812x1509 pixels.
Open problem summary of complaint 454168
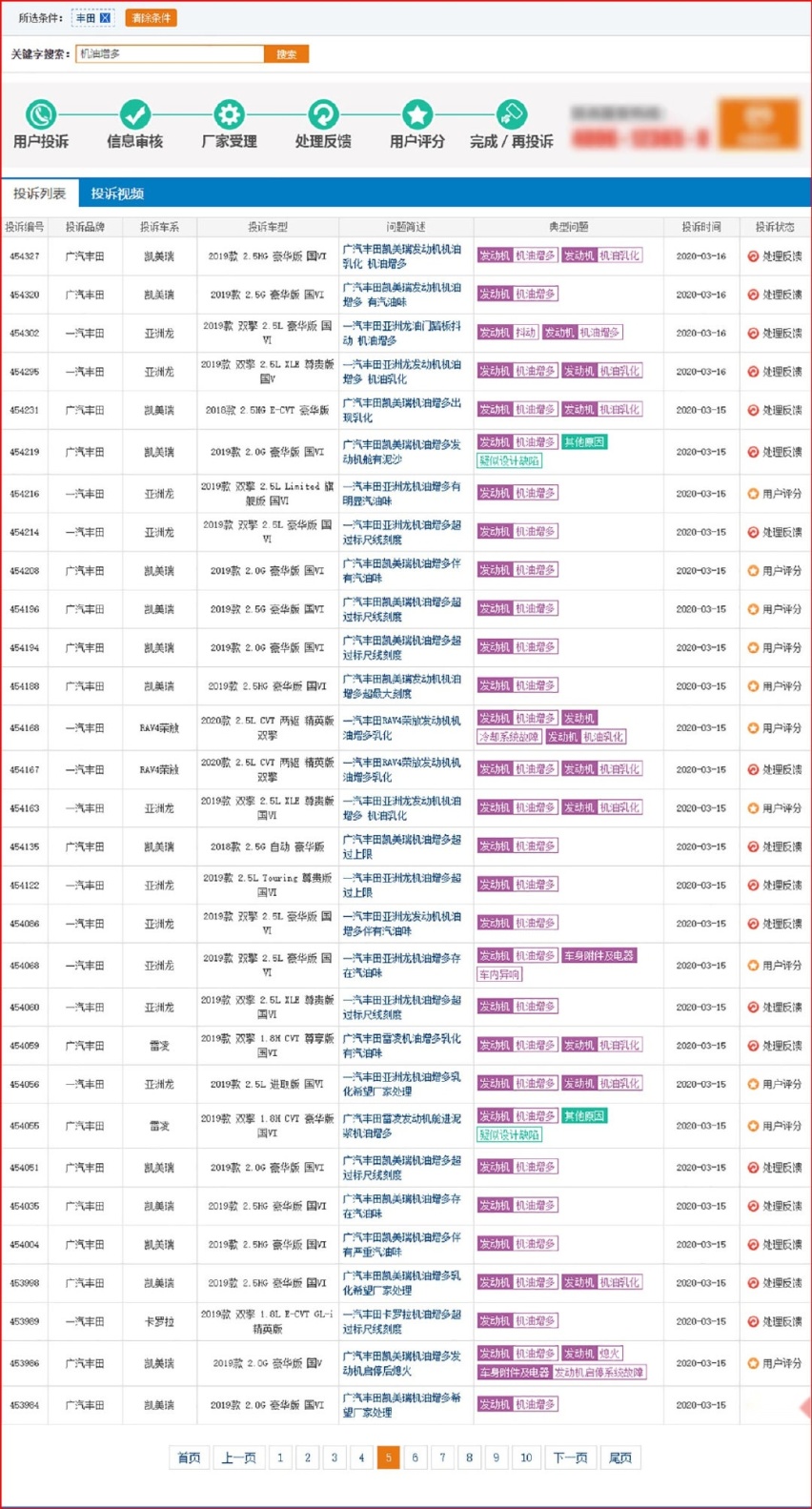tap(401, 728)
